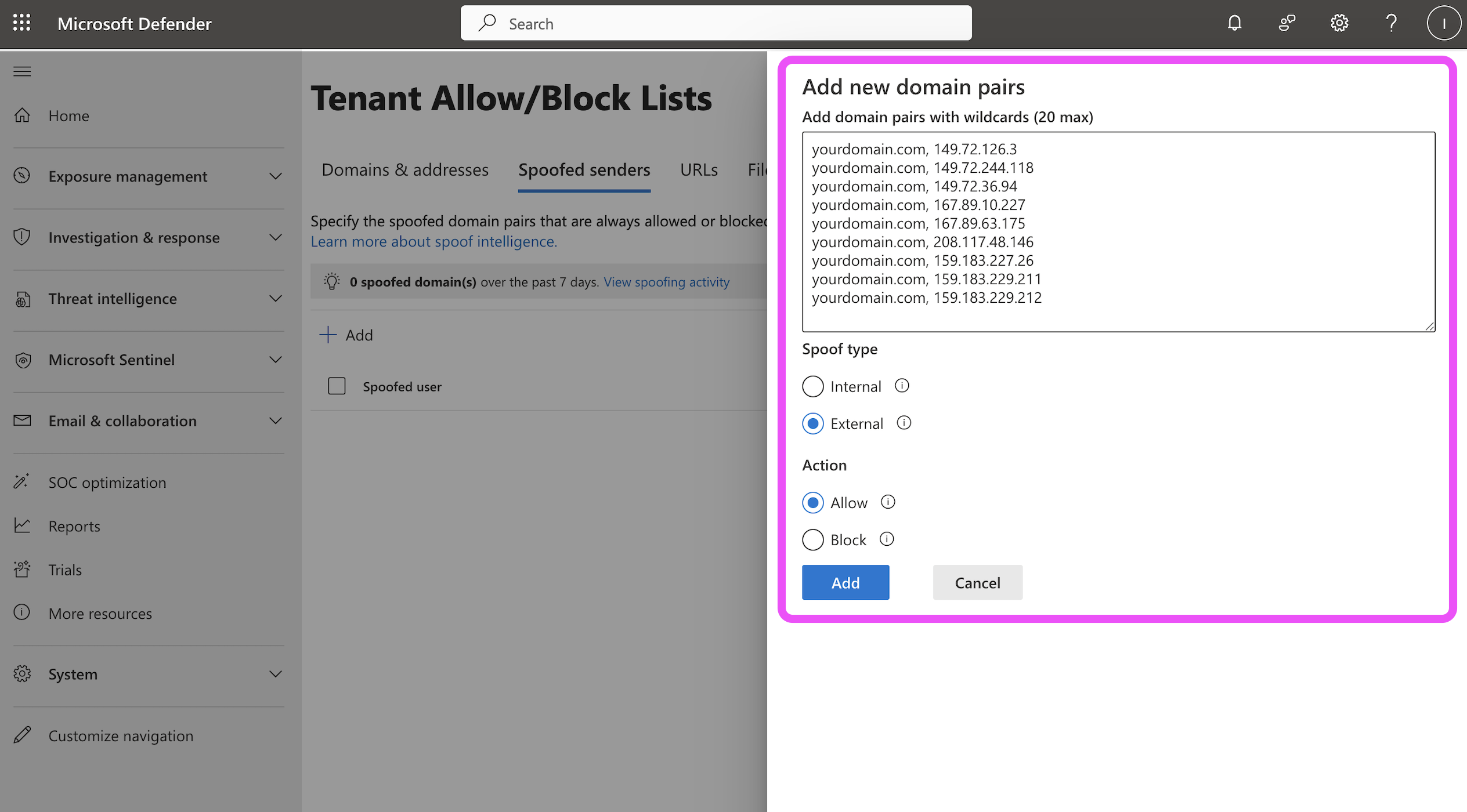1467x812 pixels.
Task: Focus the Search input field
Action: click(716, 23)
